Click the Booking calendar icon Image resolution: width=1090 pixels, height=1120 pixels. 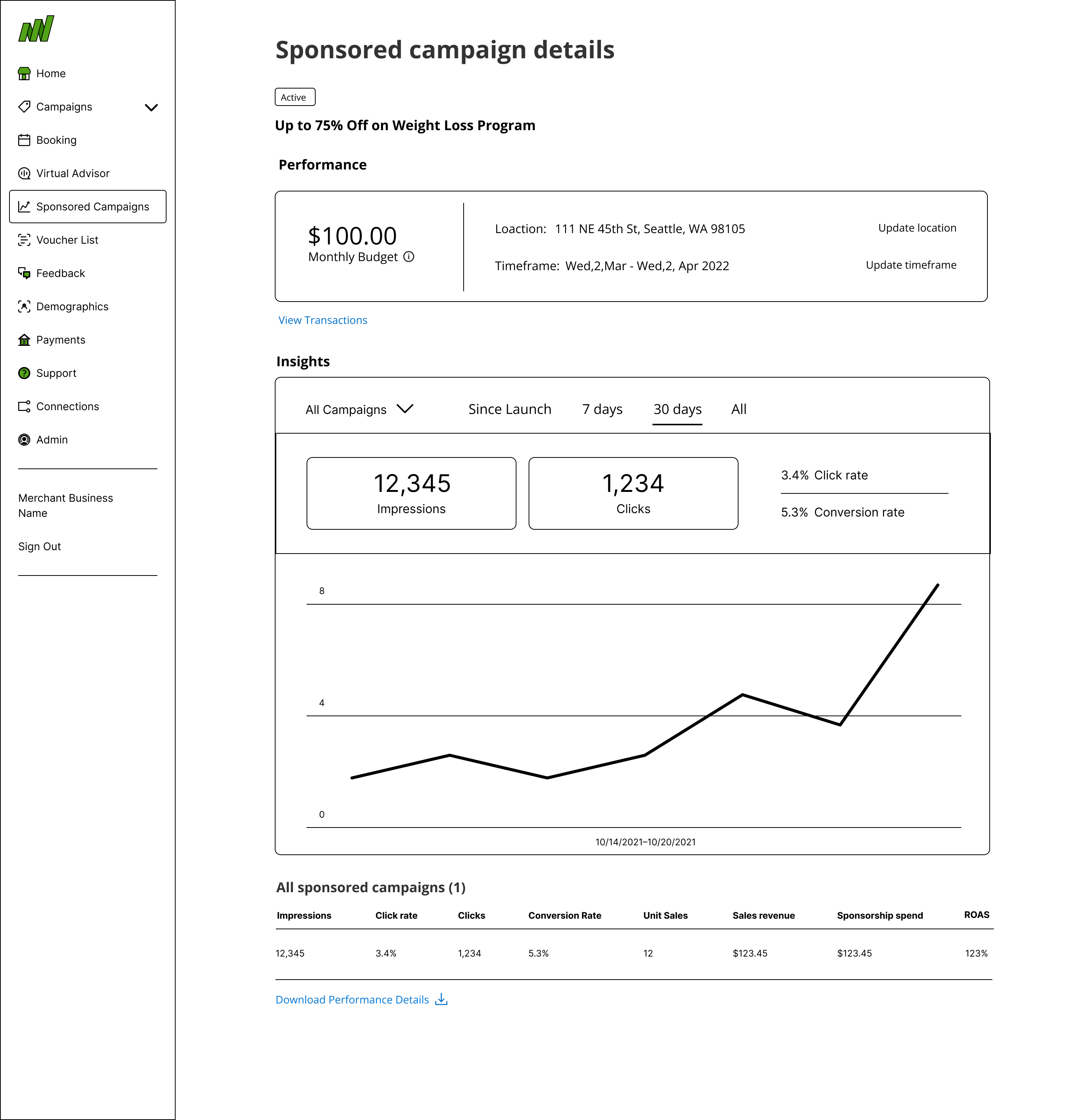[24, 140]
